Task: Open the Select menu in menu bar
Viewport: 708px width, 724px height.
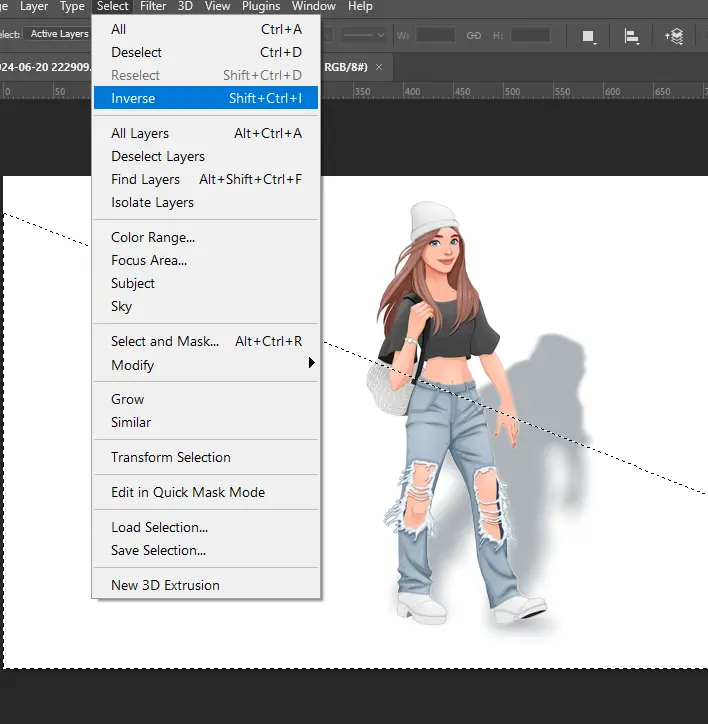Action: coord(112,6)
